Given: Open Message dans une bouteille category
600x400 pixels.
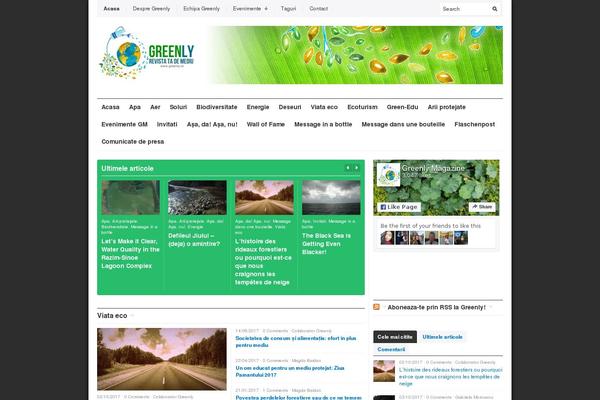Looking at the screenshot, I should tap(403, 124).
